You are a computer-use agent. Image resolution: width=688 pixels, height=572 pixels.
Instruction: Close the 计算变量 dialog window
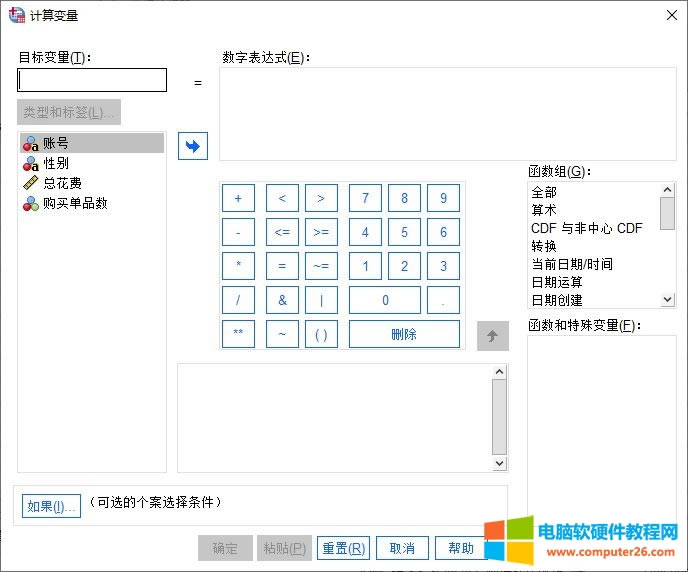pyautogui.click(x=671, y=15)
